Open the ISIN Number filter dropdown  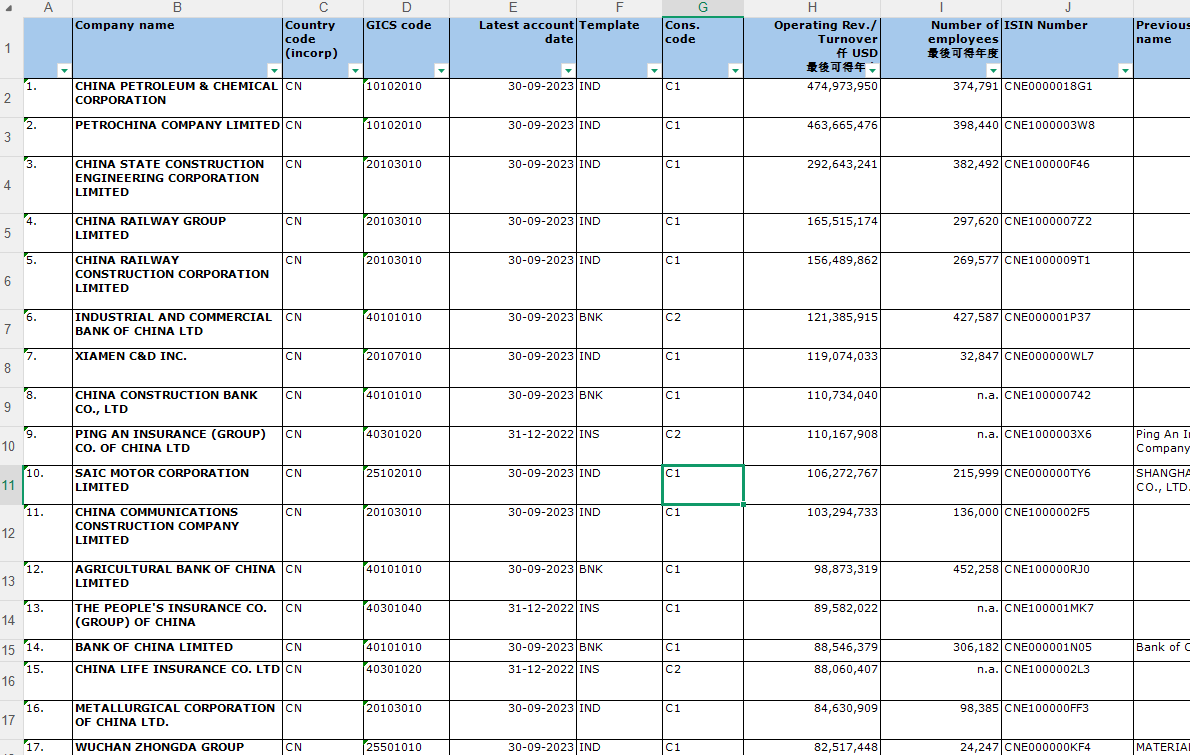(x=1124, y=71)
